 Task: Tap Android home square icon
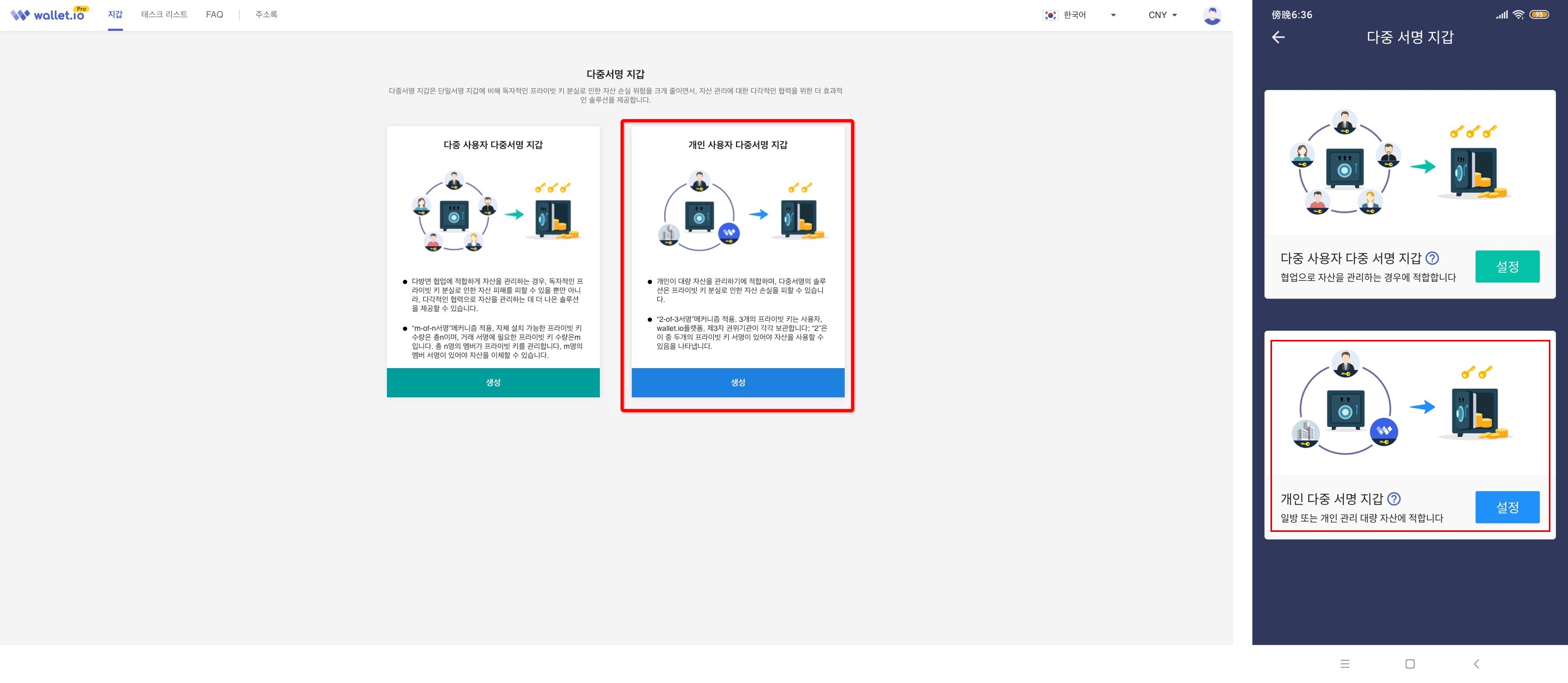(x=1410, y=663)
